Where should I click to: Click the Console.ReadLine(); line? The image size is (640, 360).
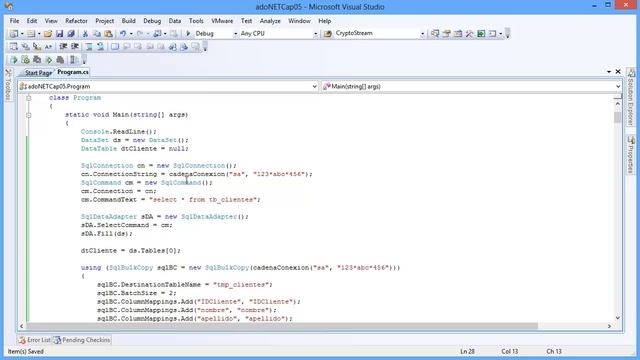pyautogui.click(x=119, y=132)
